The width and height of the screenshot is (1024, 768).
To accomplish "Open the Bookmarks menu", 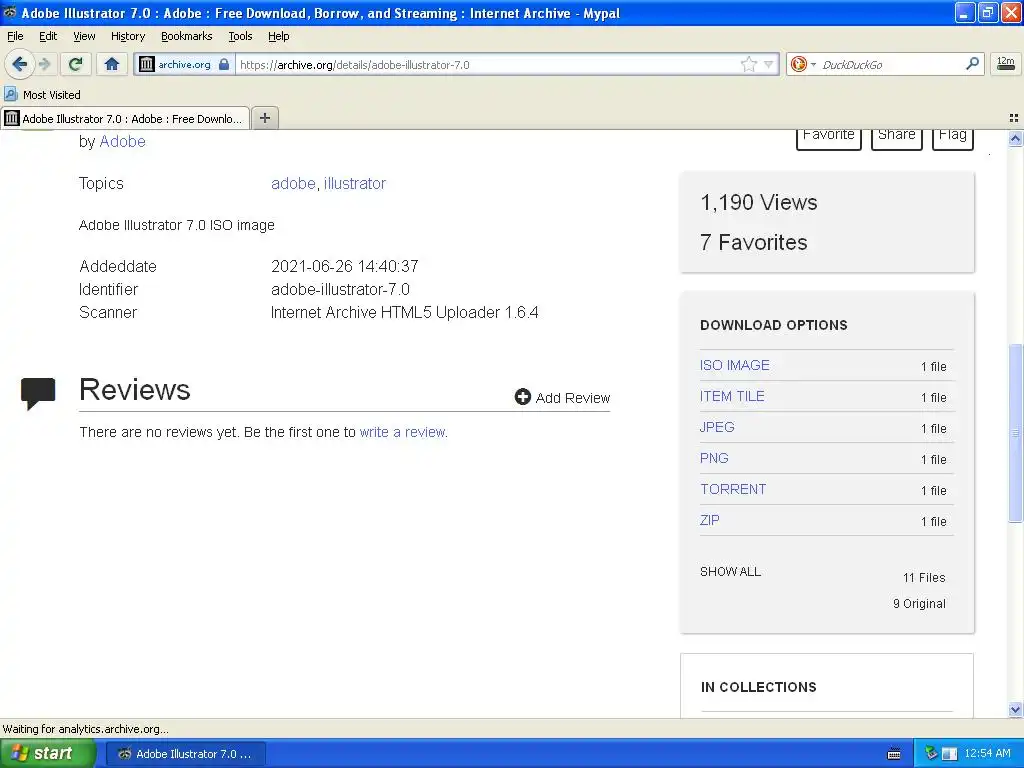I will click(x=187, y=36).
